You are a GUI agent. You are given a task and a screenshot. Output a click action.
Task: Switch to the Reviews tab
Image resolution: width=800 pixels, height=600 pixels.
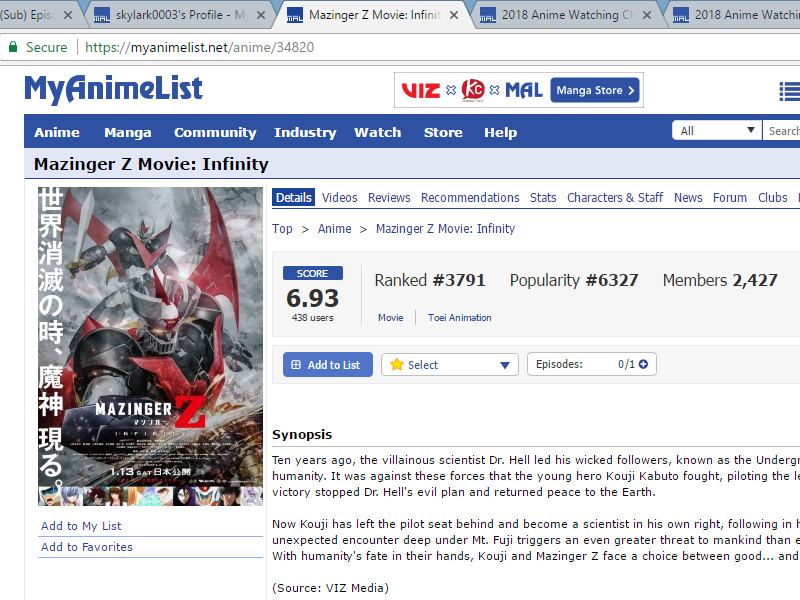coord(389,197)
